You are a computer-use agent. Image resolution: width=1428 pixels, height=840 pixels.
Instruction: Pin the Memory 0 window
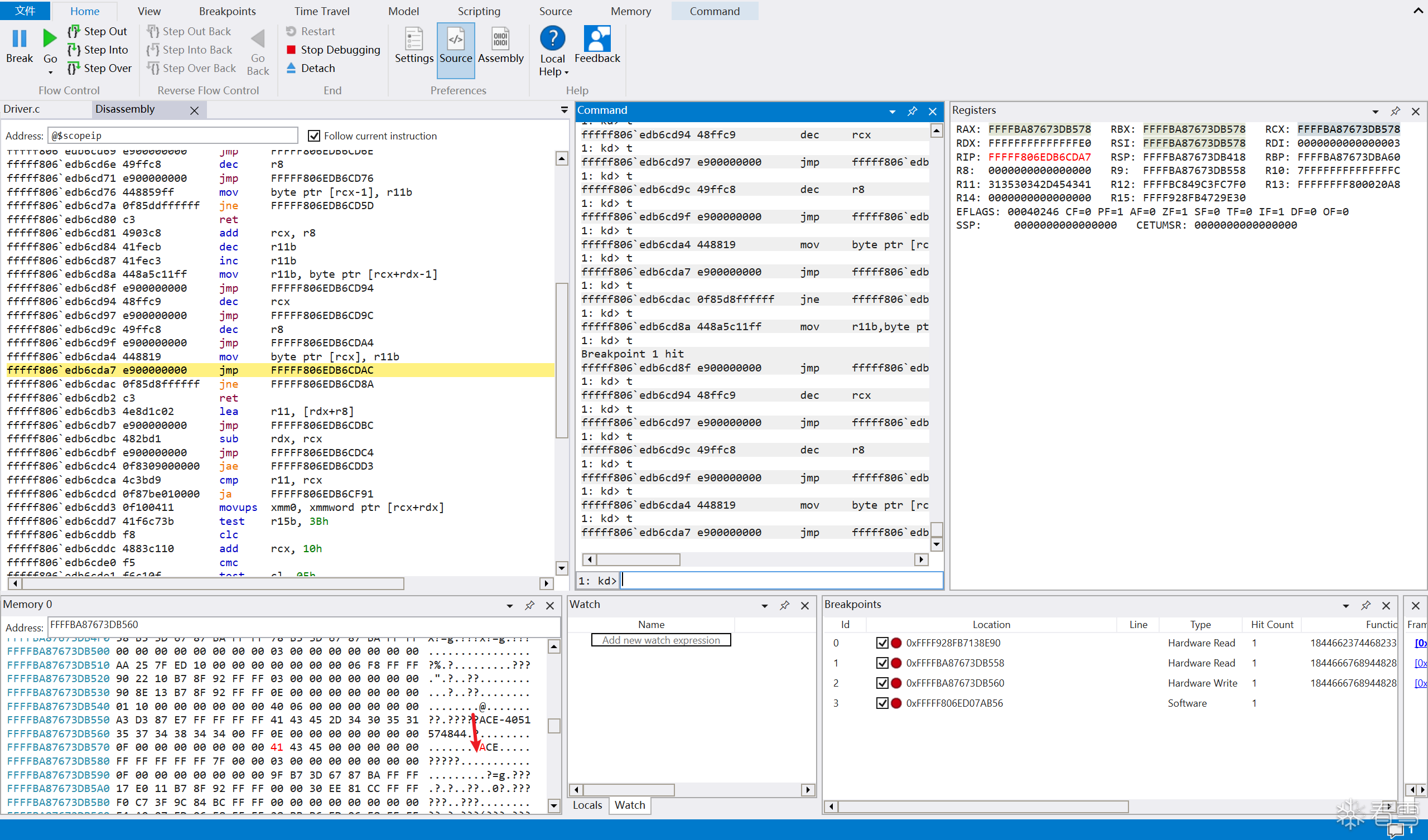point(530,605)
